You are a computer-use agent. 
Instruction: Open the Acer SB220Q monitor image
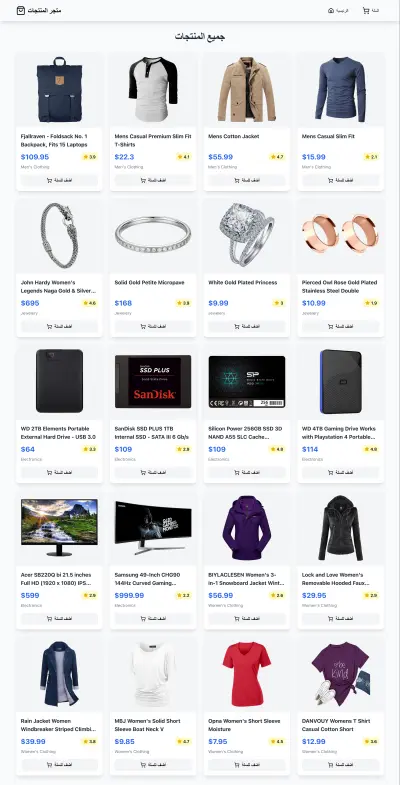pyautogui.click(x=59, y=528)
